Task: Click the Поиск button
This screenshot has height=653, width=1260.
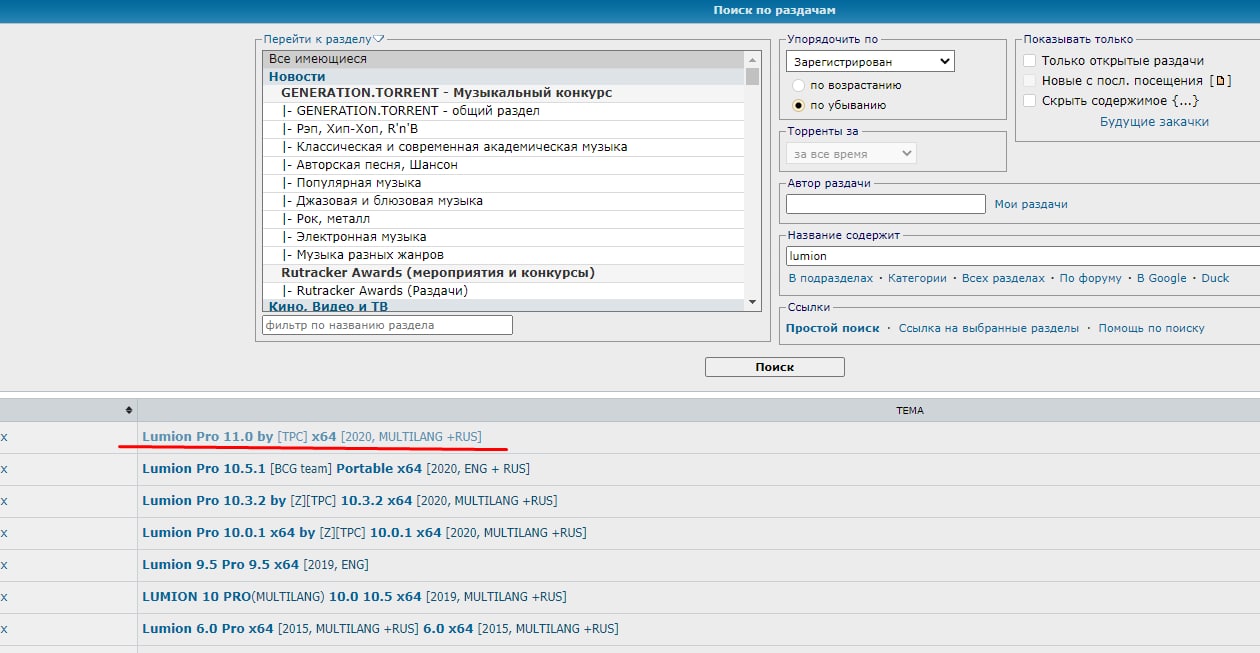Action: [775, 367]
